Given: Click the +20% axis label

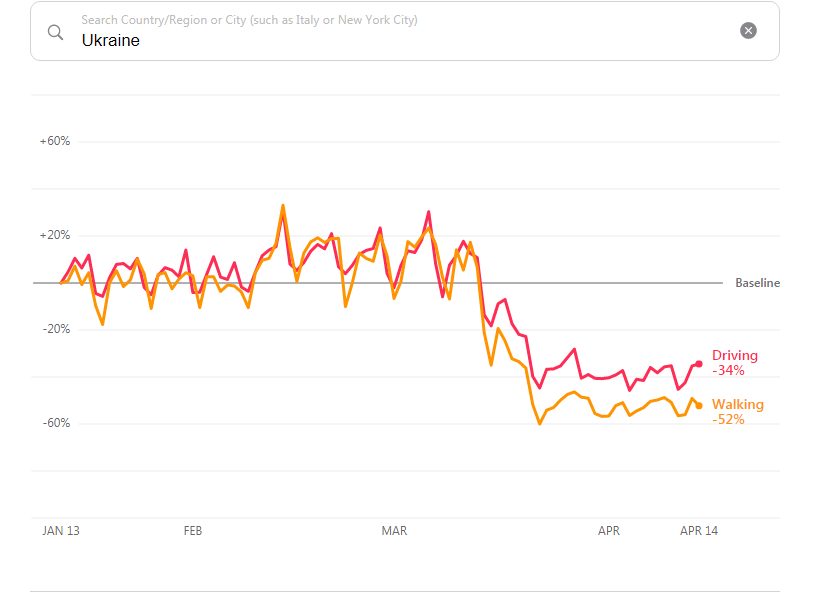Looking at the screenshot, I should pos(55,235).
